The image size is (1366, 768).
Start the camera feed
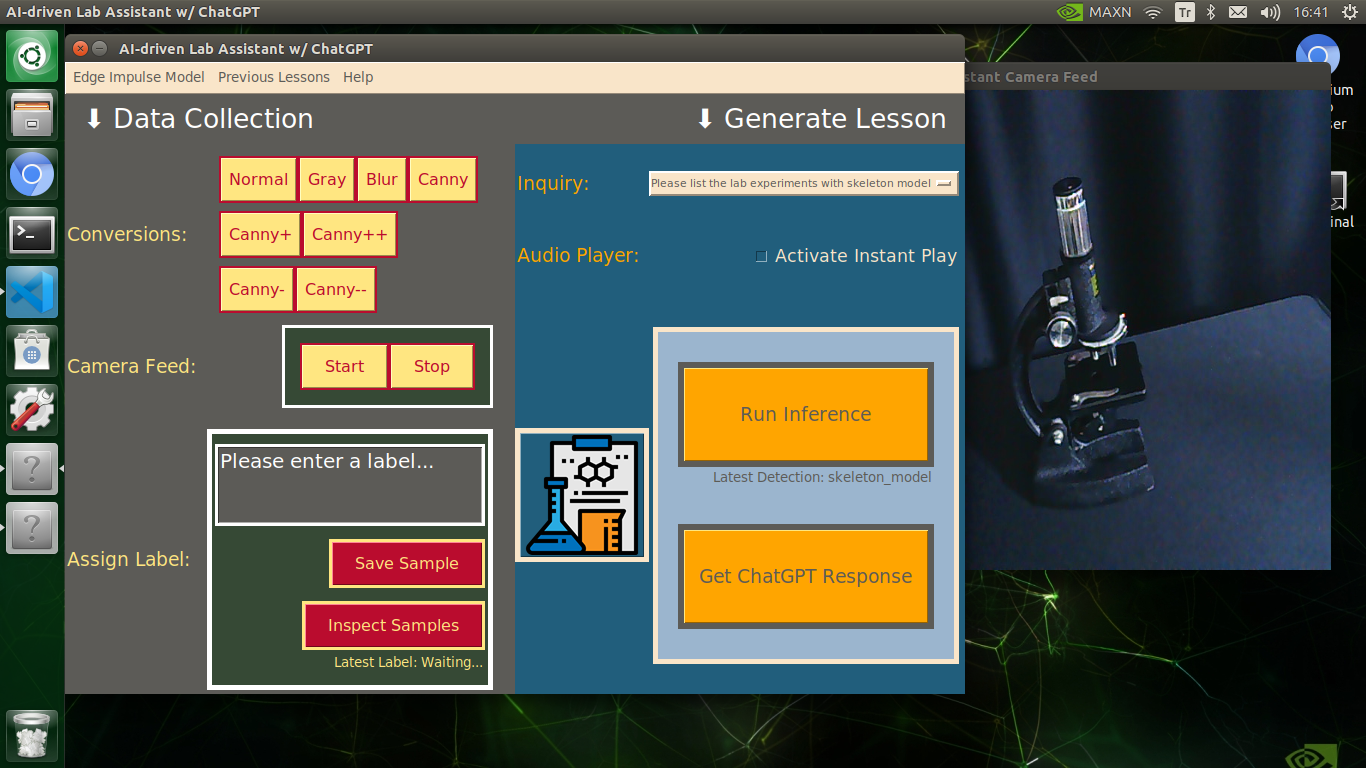click(344, 366)
